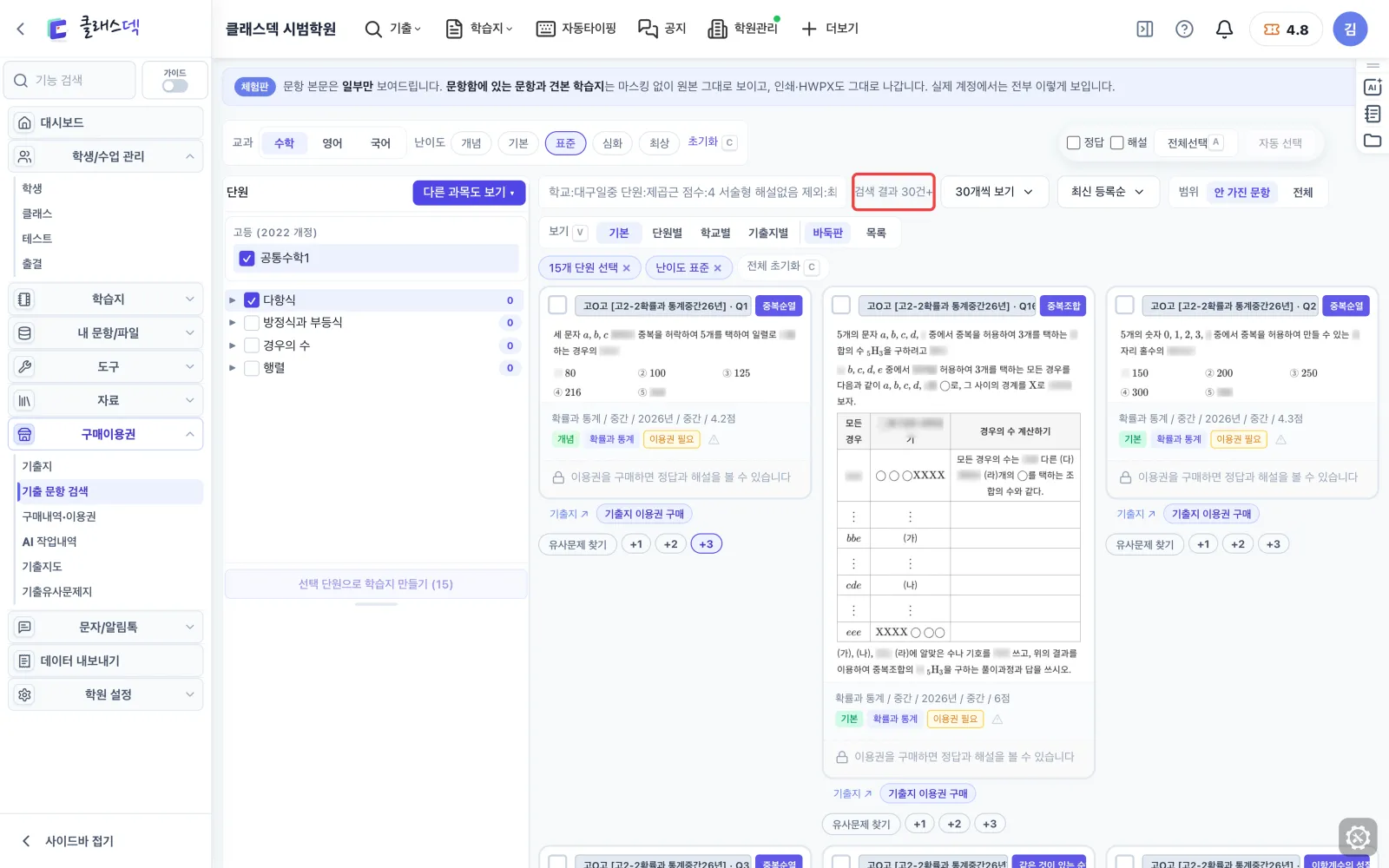Open the 최신 등록순 sort dropdown
This screenshot has width=1389, height=868.
pyautogui.click(x=1109, y=192)
